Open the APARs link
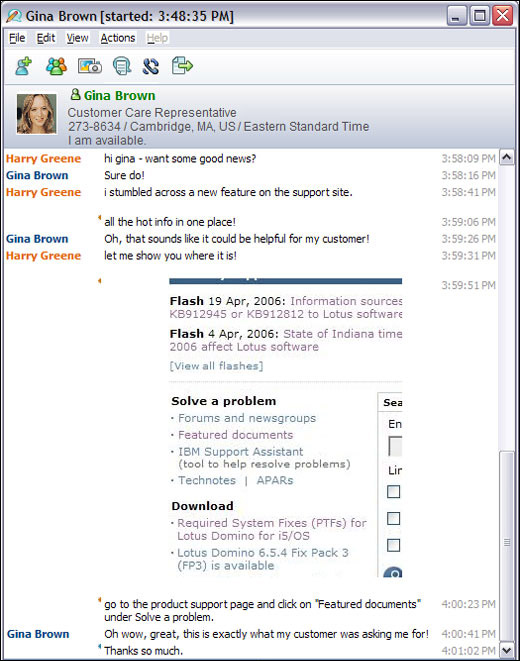Viewport: 520px width, 661px height. click(x=275, y=481)
